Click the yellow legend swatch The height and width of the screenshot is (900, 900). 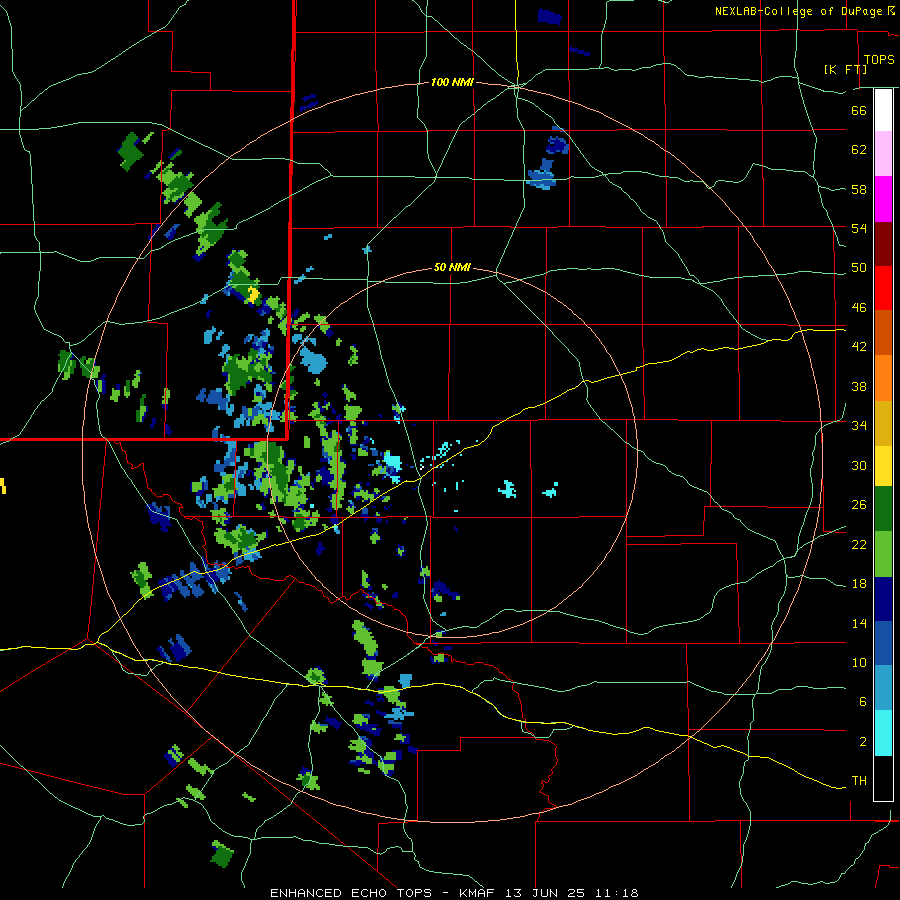(x=883, y=465)
